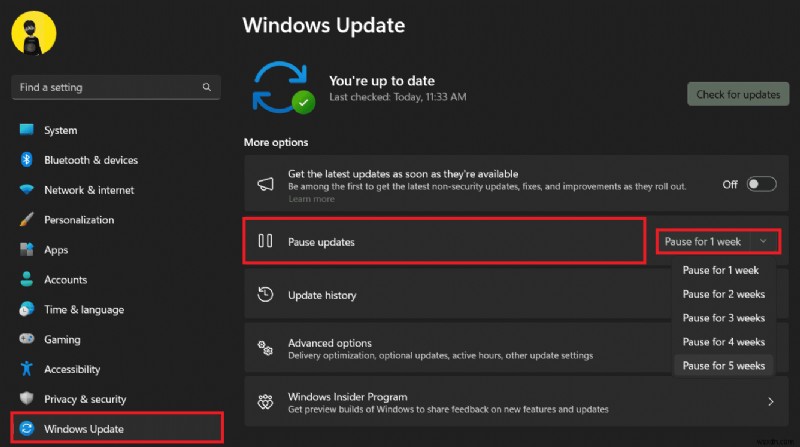The image size is (800, 447).
Task: Click the Bluetooth icon in sidebar
Action: coord(27,160)
